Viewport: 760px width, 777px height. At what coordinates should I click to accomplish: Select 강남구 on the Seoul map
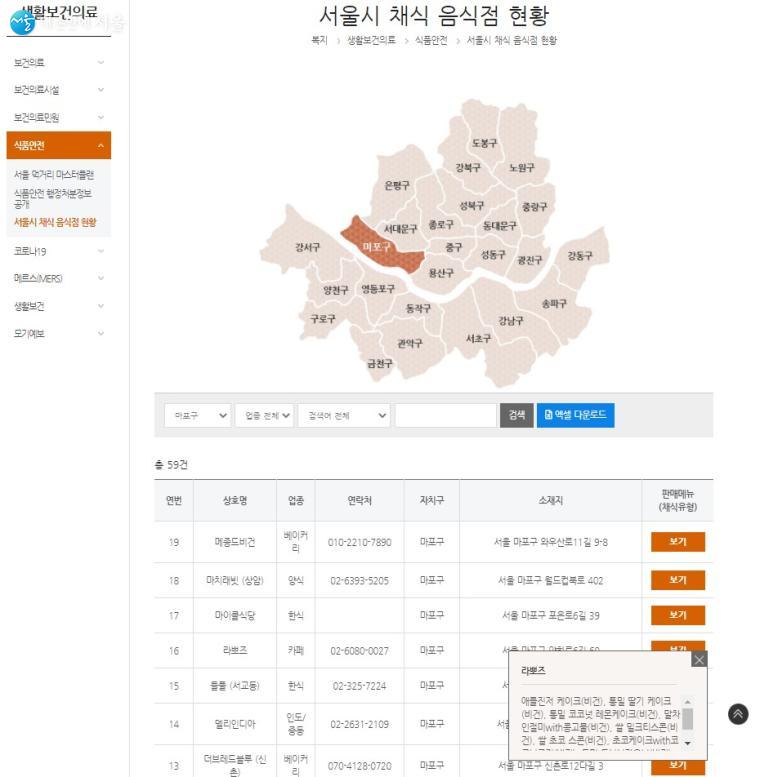coord(510,321)
